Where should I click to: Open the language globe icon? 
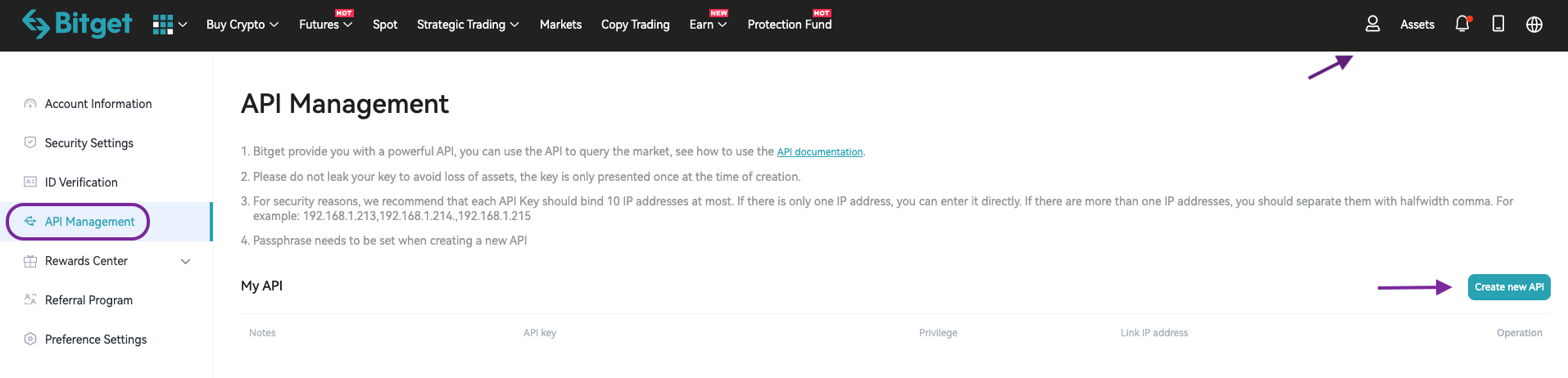pos(1534,25)
